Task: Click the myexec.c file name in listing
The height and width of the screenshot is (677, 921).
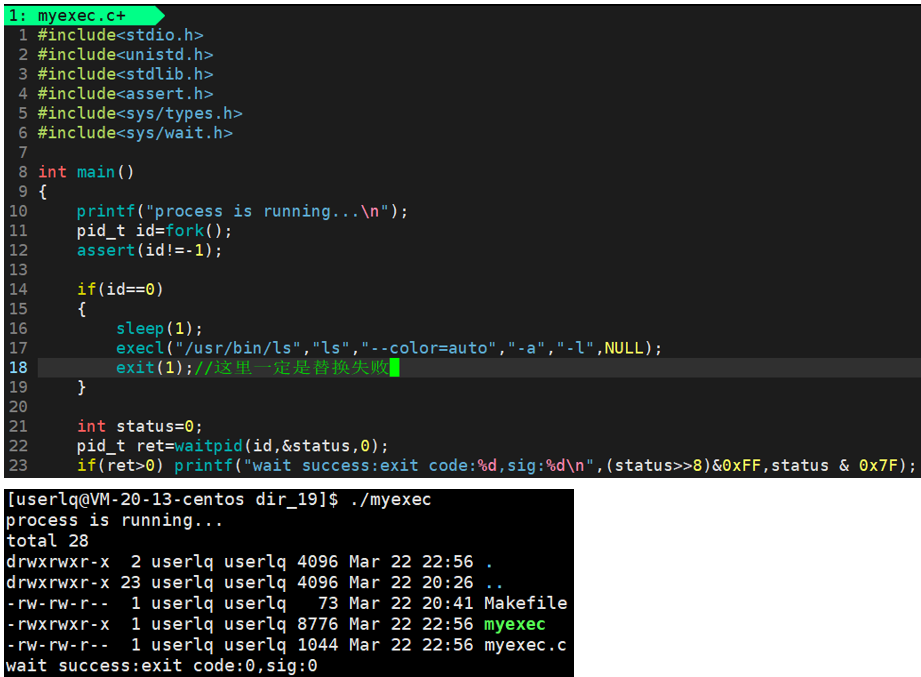Action: point(526,645)
